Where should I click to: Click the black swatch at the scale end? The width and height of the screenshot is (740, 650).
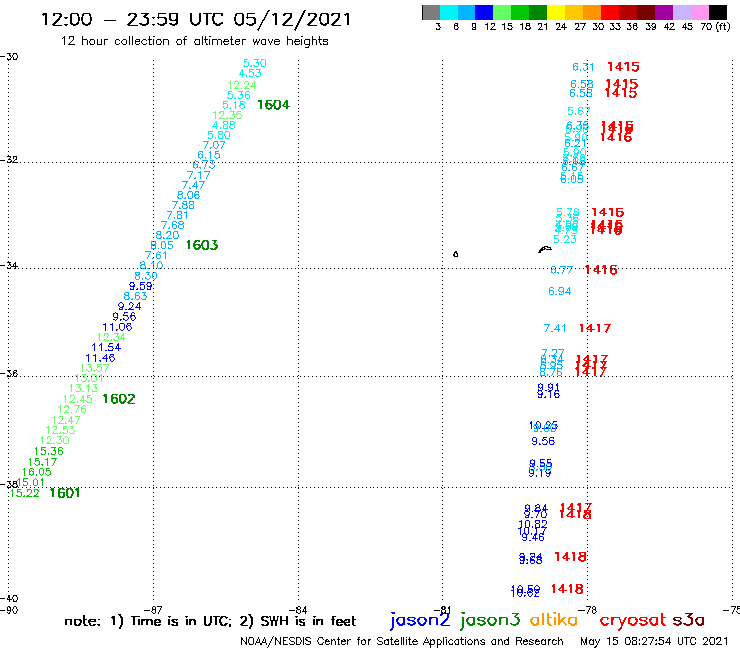(718, 12)
